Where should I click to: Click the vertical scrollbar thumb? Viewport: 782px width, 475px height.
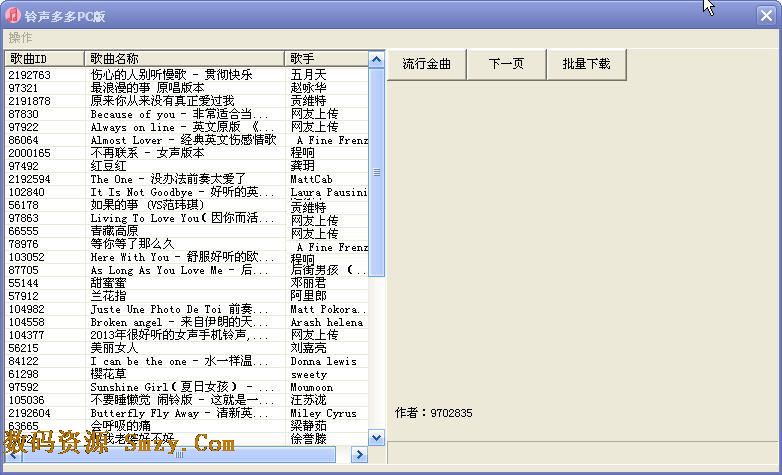[377, 172]
